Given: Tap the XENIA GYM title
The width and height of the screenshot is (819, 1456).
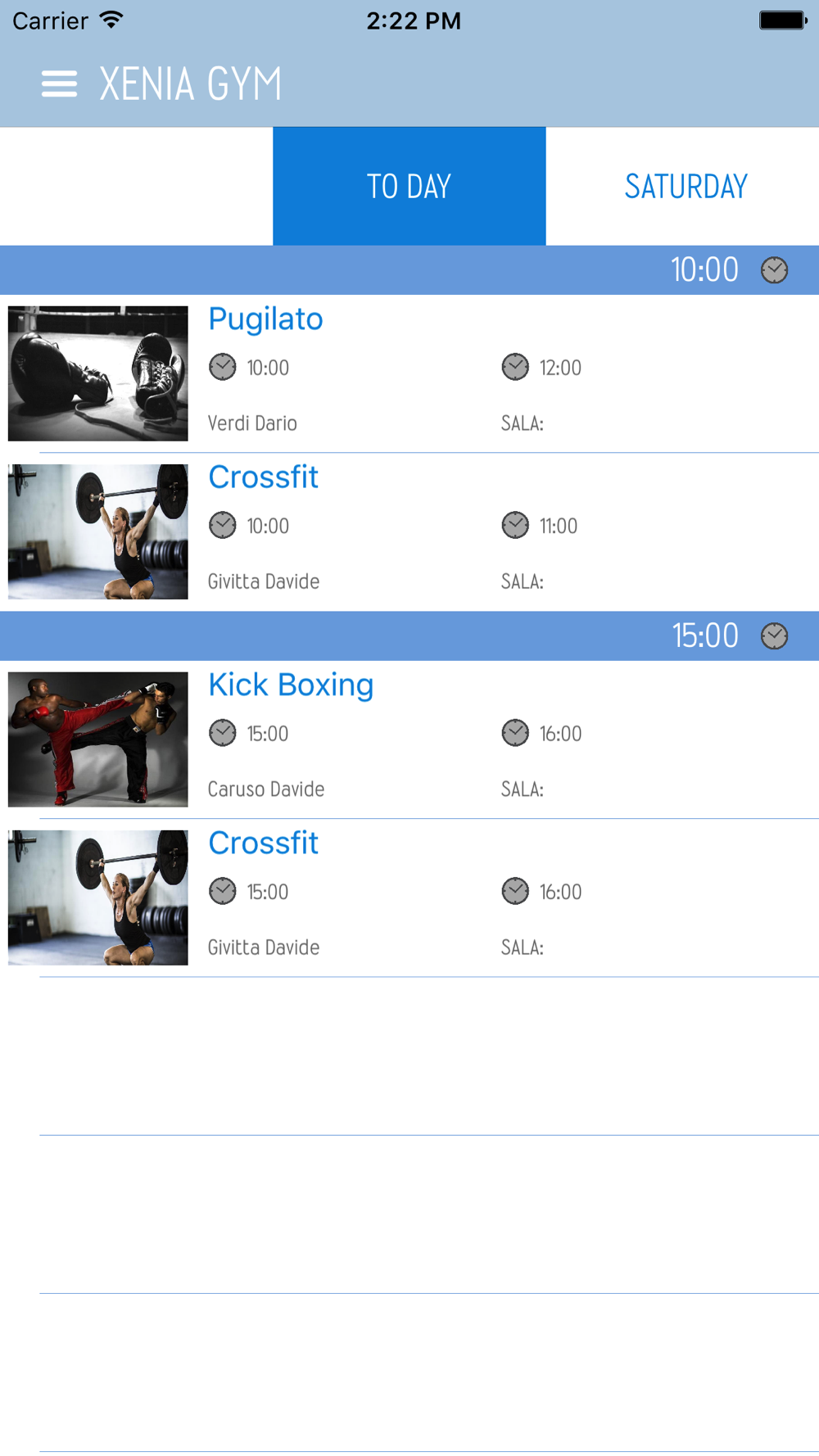Looking at the screenshot, I should click(190, 84).
